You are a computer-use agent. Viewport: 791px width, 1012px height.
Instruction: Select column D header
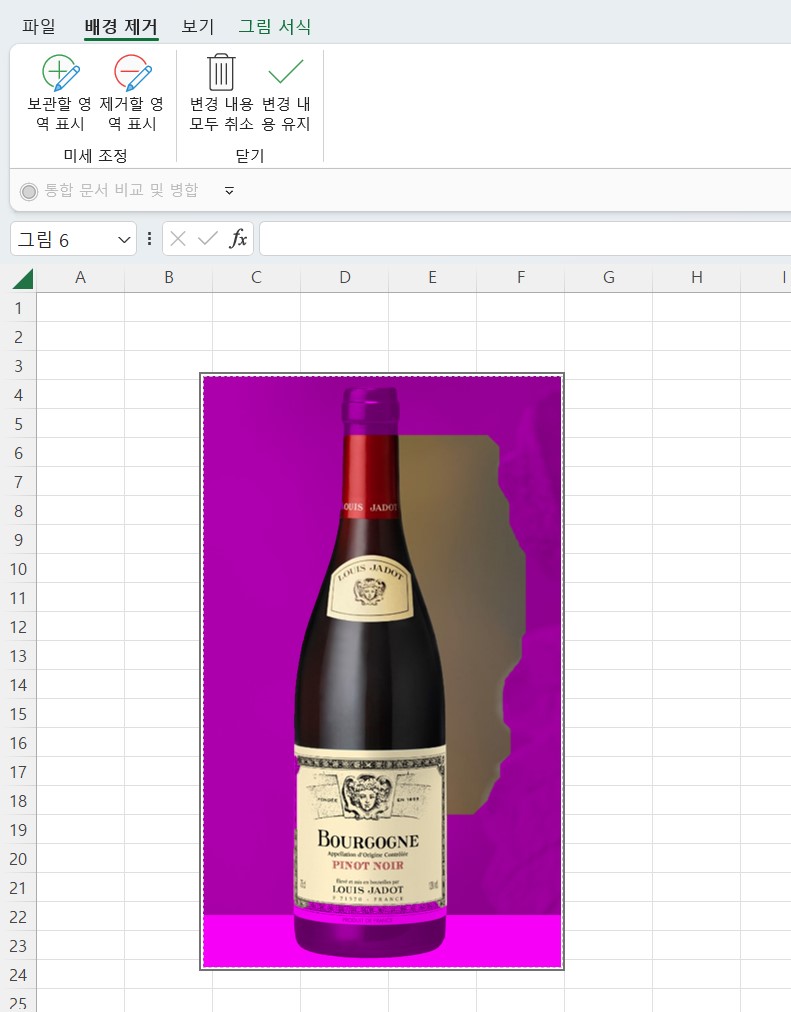[345, 278]
